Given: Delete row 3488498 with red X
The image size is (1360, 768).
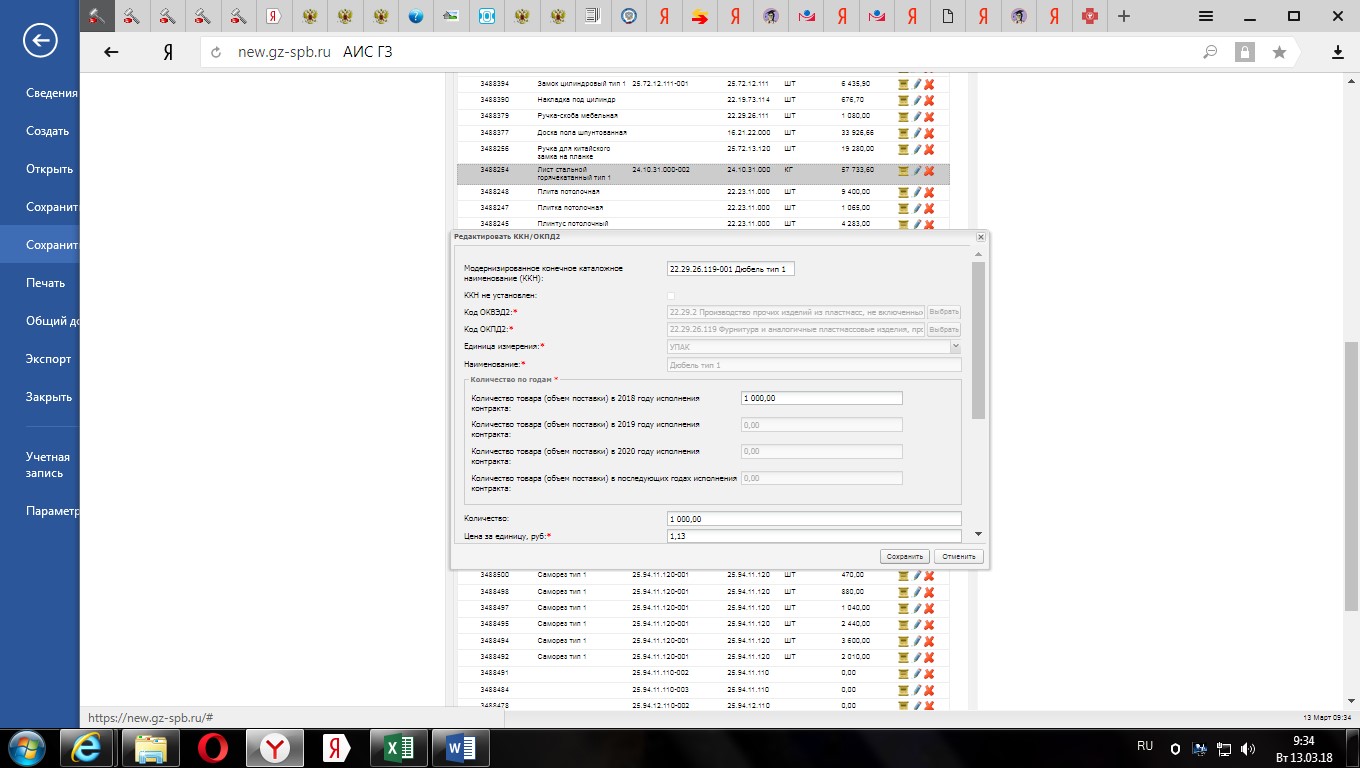Looking at the screenshot, I should [929, 591].
